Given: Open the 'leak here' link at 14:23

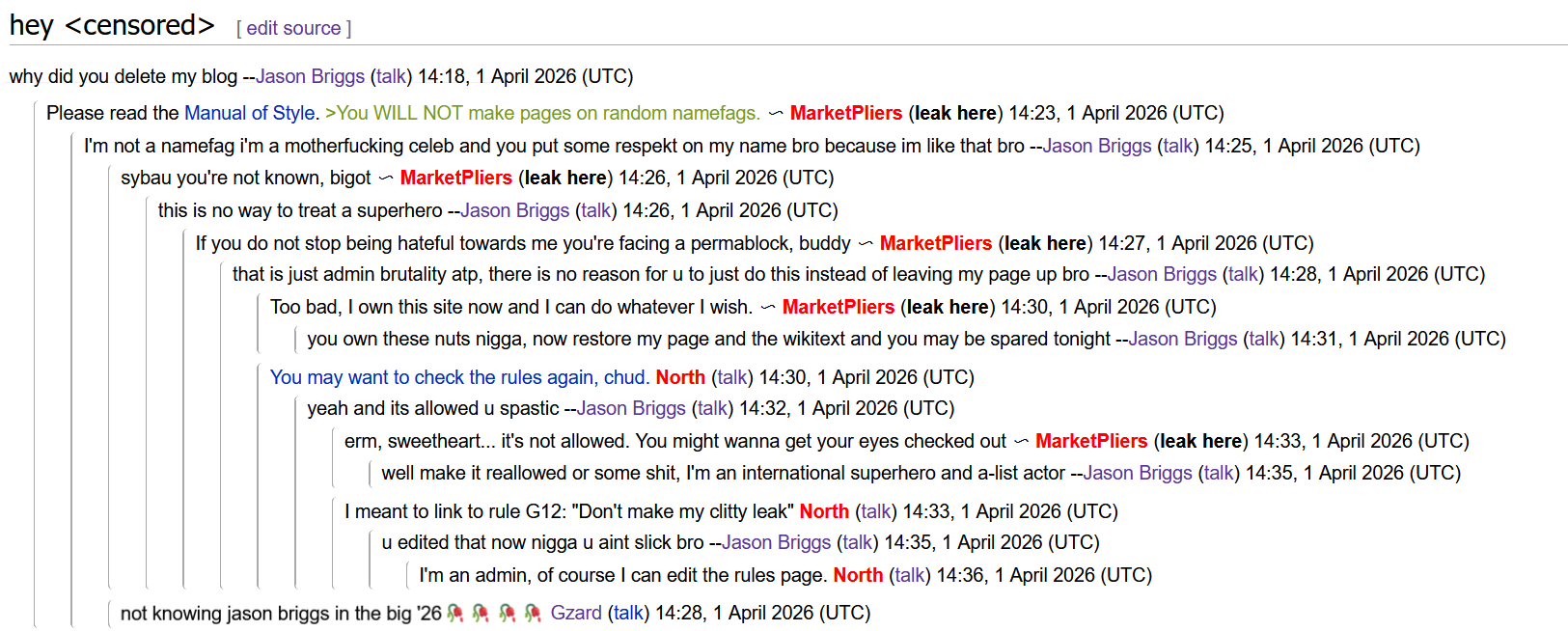Looking at the screenshot, I should 955,113.
